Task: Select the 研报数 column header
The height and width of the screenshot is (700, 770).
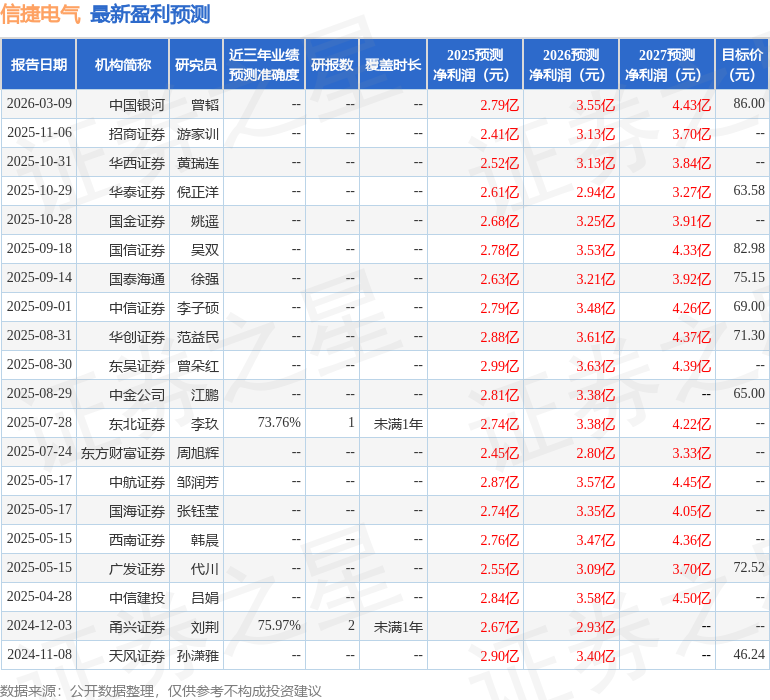Action: pos(332,64)
